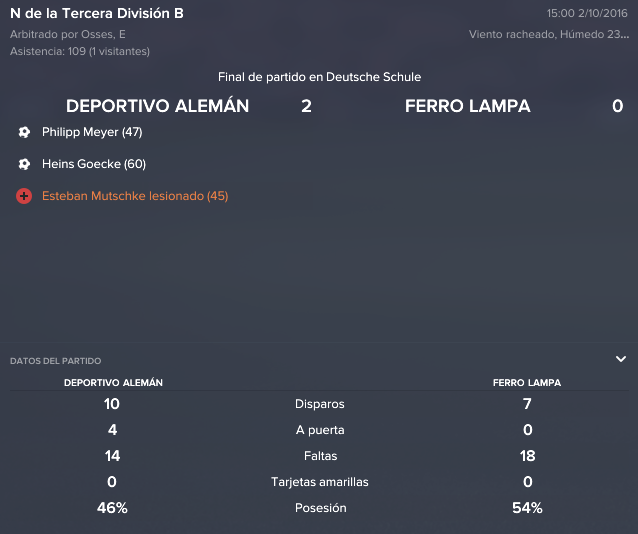Click the goal ball icon beside Philipp Meyer
The height and width of the screenshot is (534, 638).
[24, 132]
